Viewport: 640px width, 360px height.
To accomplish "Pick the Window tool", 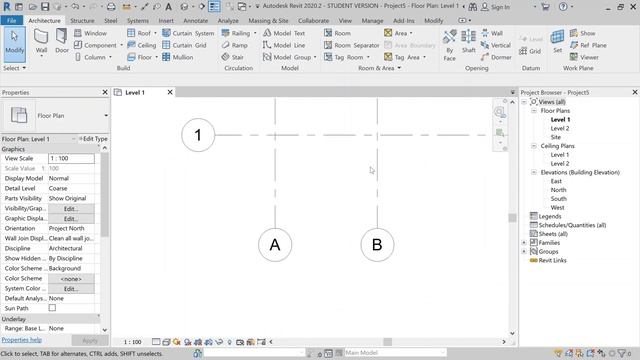I will pos(91,33).
